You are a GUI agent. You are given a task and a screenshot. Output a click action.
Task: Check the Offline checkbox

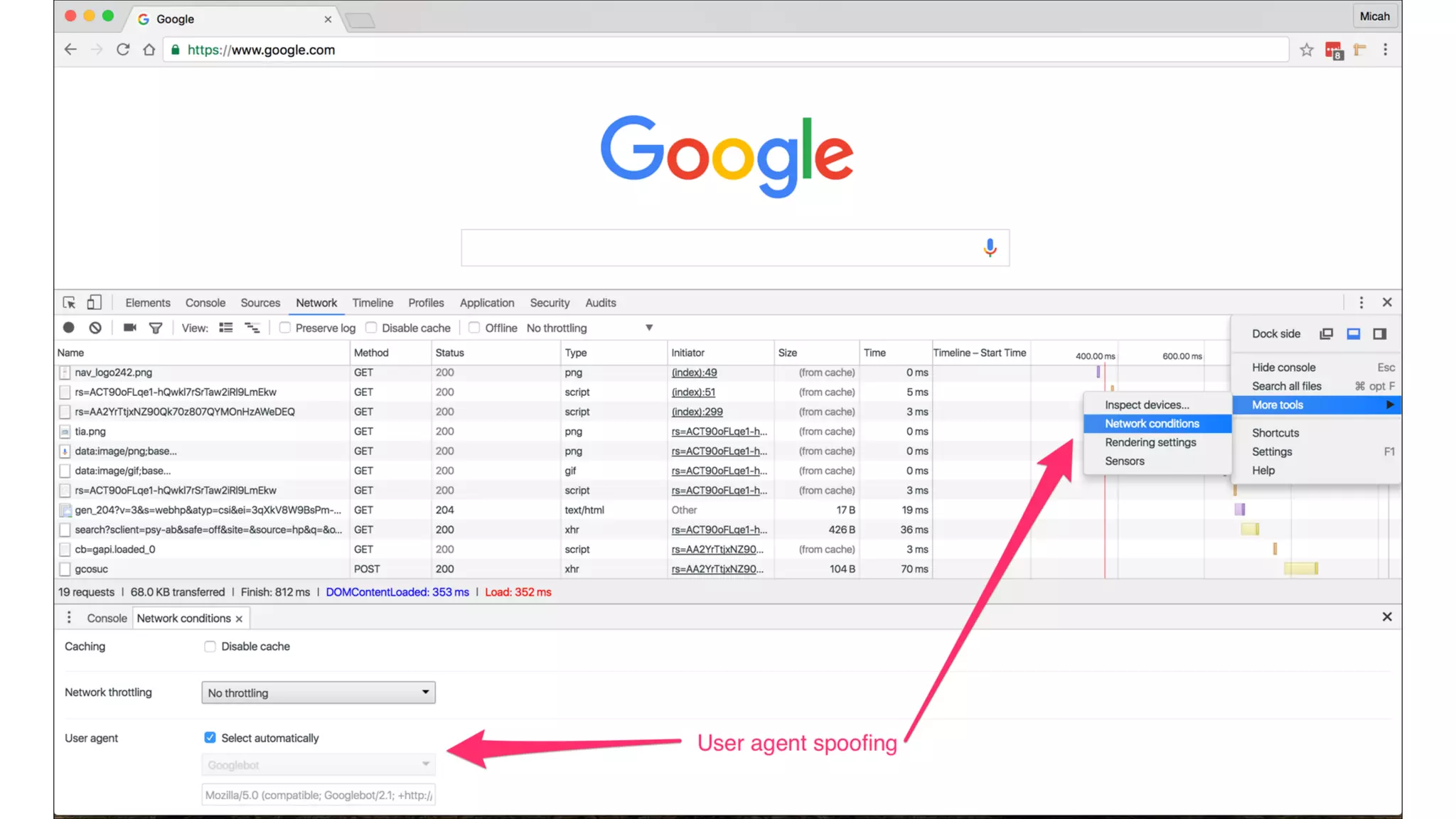pos(474,328)
